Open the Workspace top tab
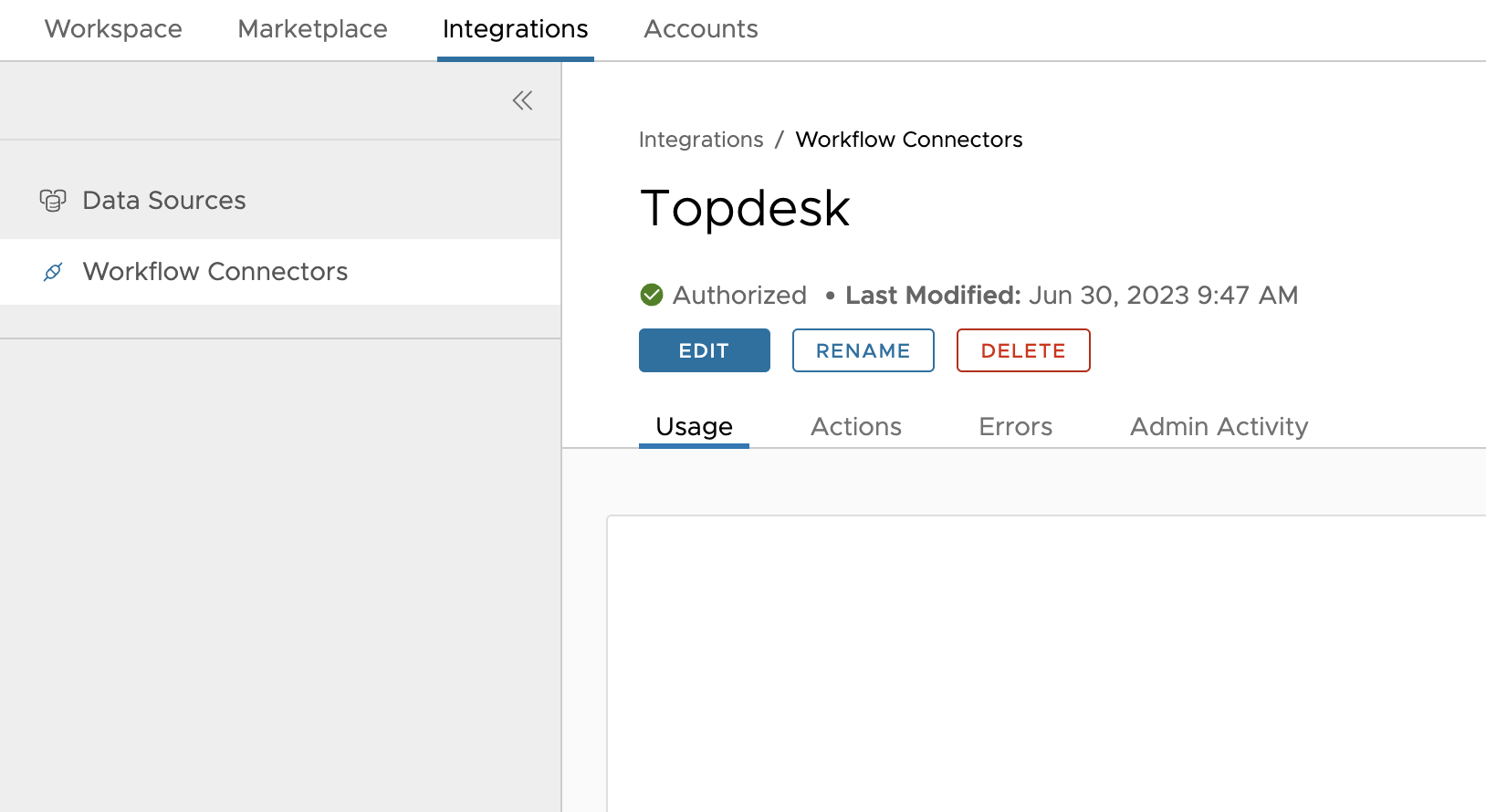 pos(113,29)
